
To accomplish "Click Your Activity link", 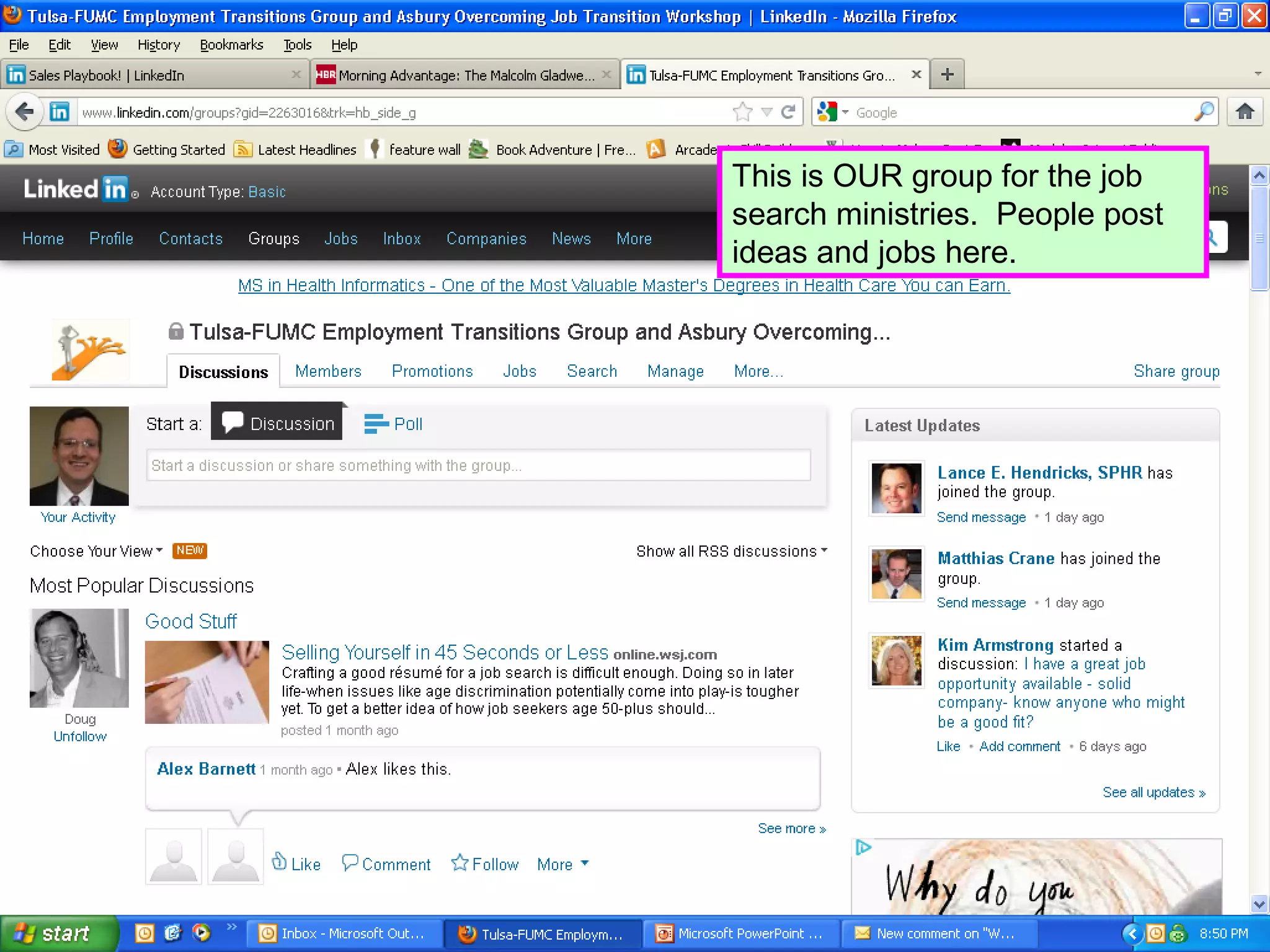I will pos(78,517).
